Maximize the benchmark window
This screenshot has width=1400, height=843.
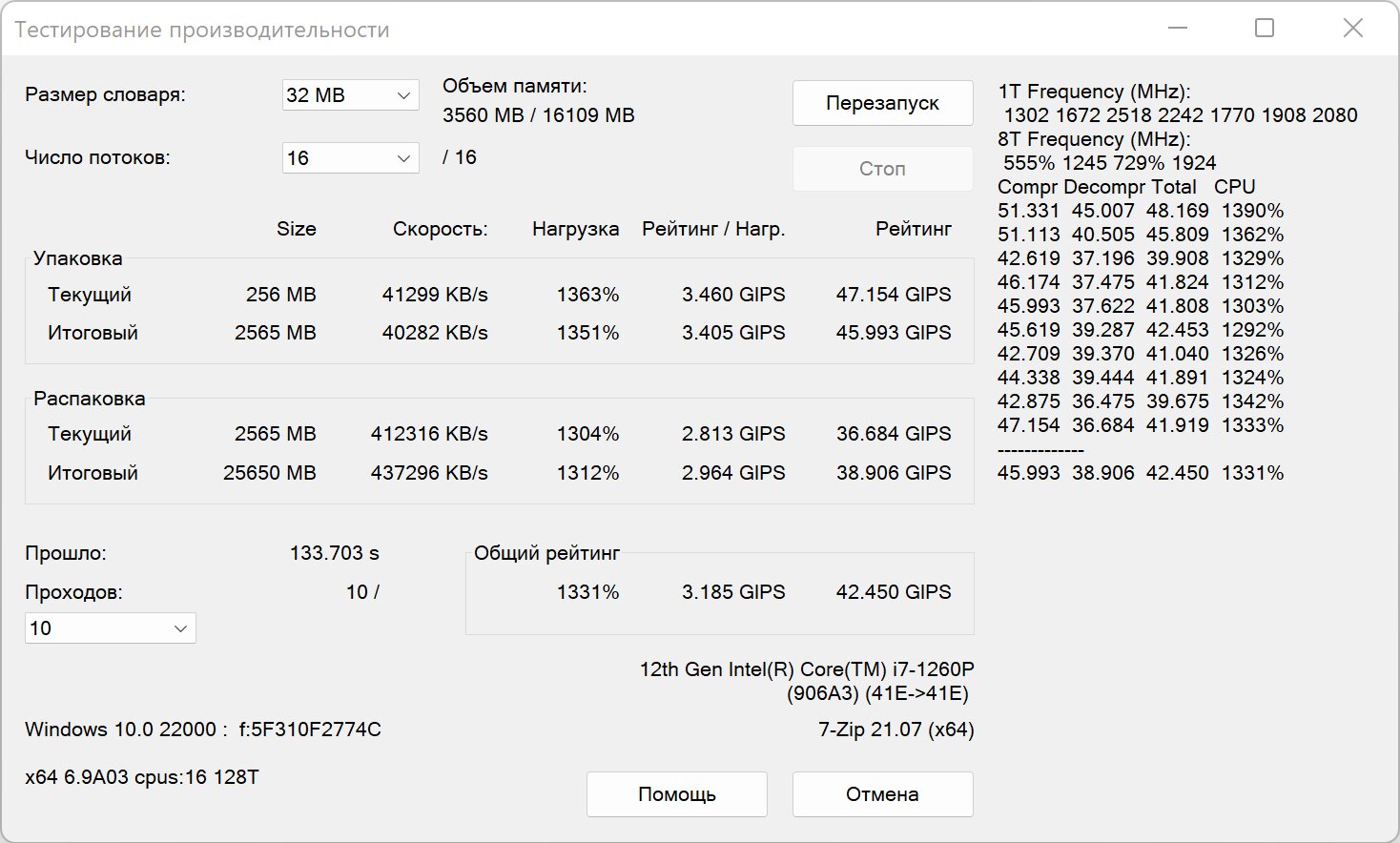1265,29
